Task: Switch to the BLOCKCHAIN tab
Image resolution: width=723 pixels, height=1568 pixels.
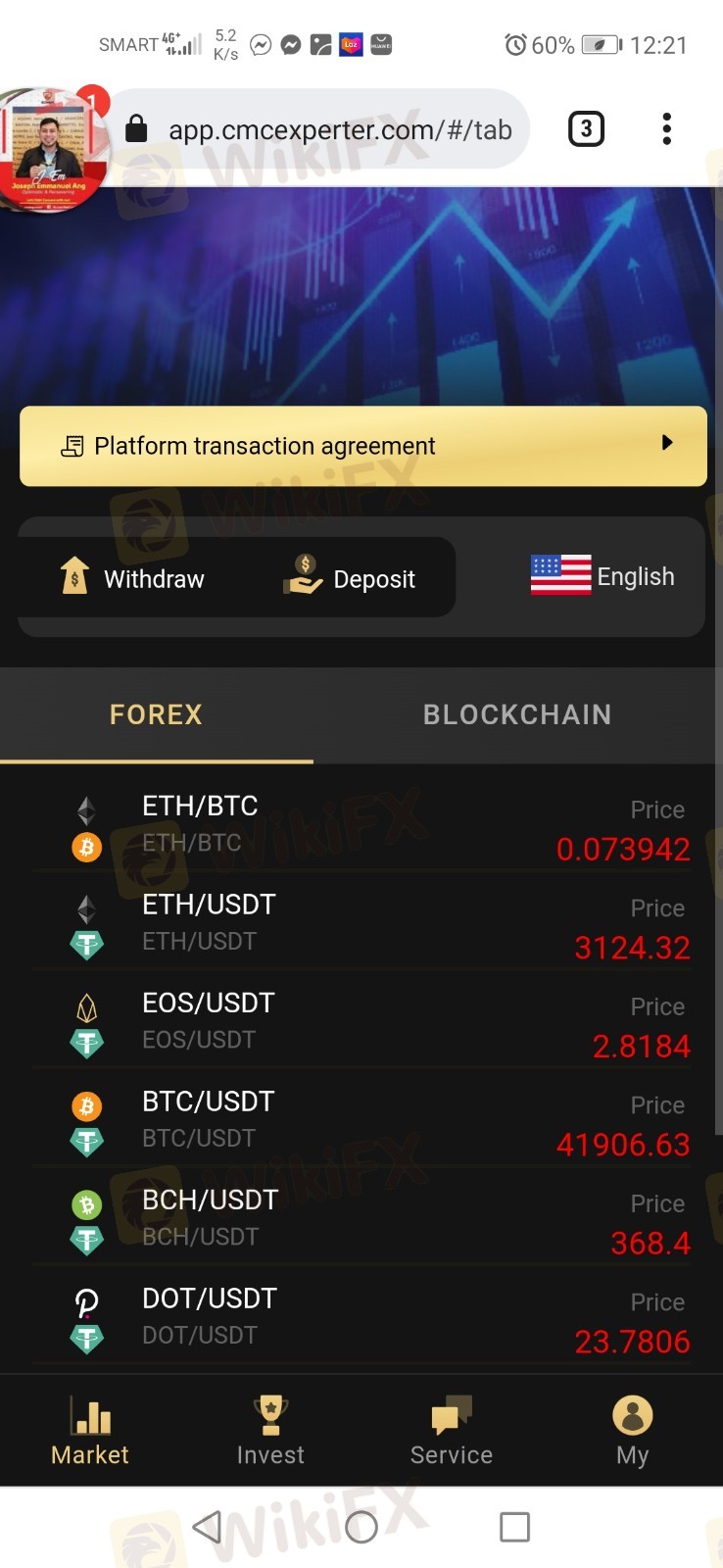Action: point(517,714)
